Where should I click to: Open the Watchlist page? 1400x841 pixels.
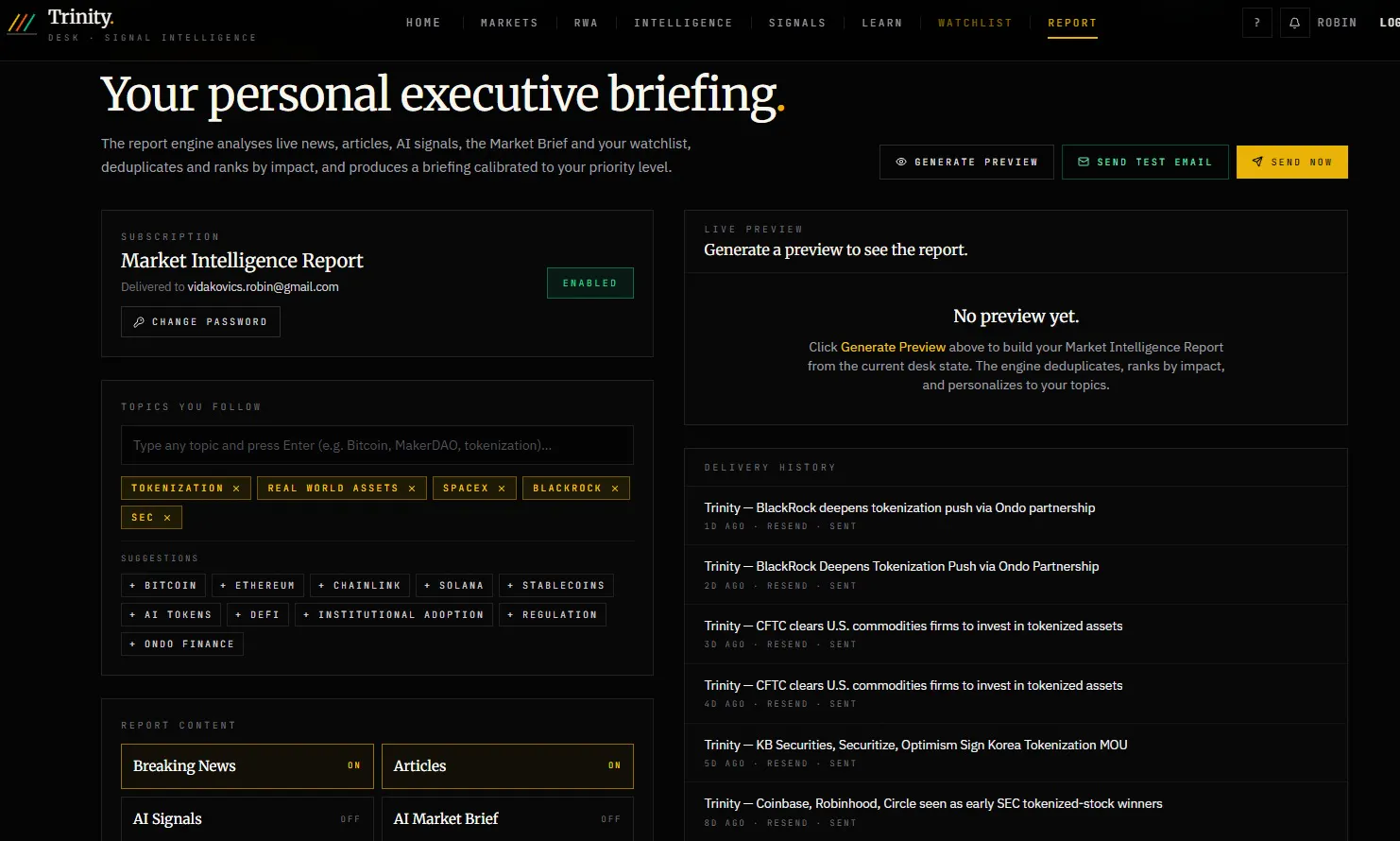tap(975, 23)
